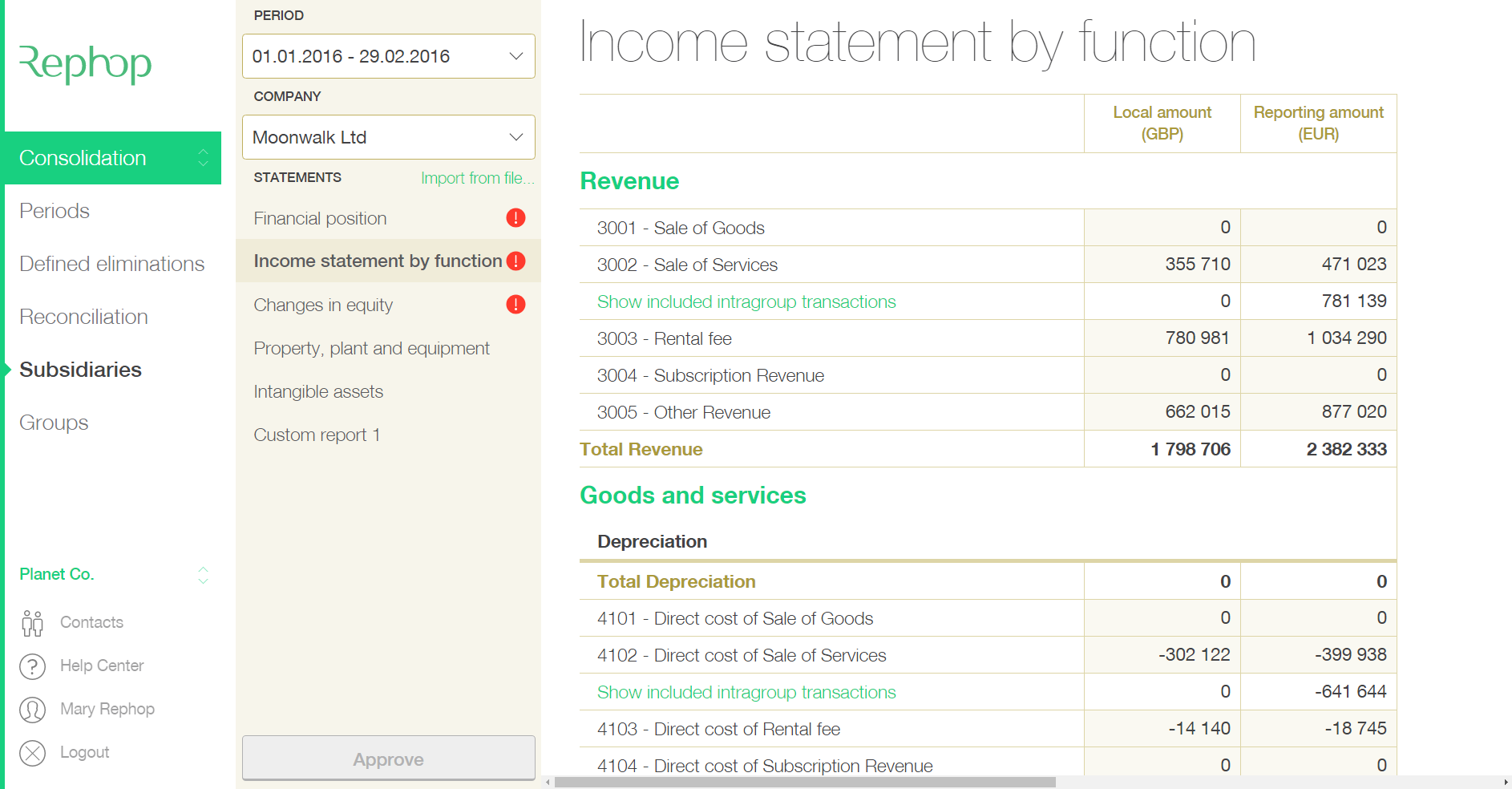Image resolution: width=1512 pixels, height=789 pixels.
Task: Open the Company dropdown showing Moonwalk Ltd
Action: tap(388, 137)
